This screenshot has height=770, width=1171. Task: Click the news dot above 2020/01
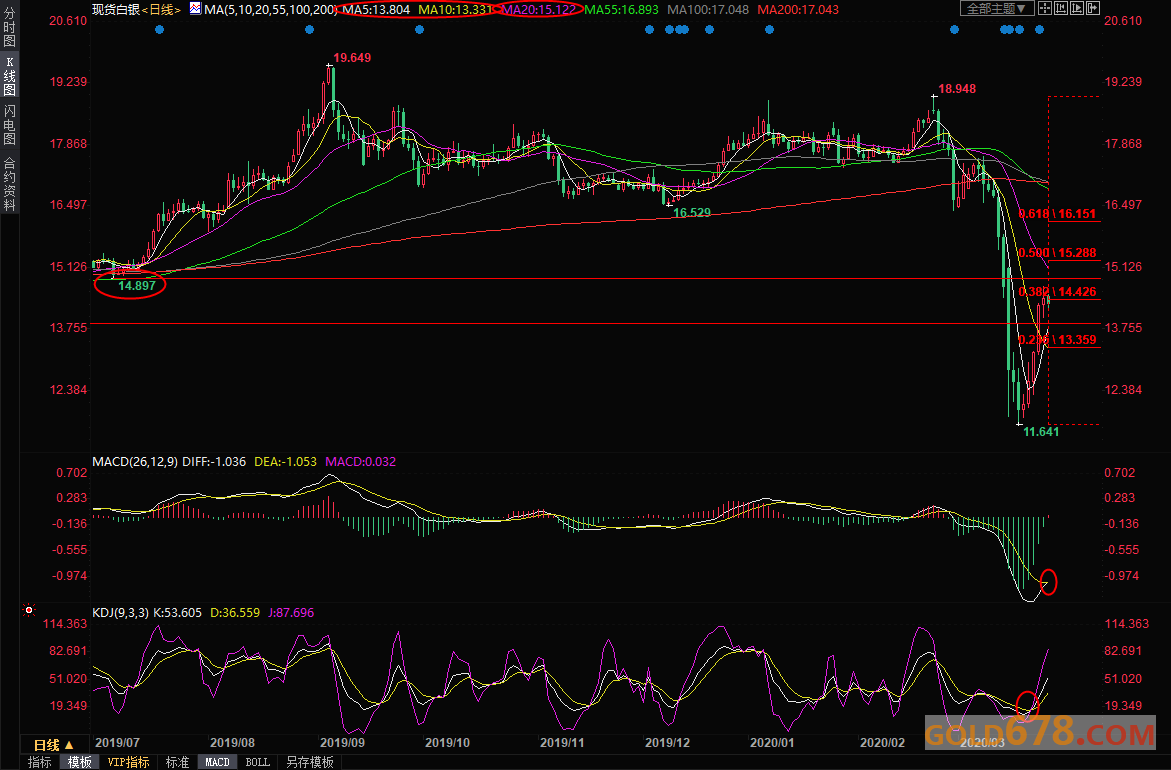pyautogui.click(x=770, y=30)
